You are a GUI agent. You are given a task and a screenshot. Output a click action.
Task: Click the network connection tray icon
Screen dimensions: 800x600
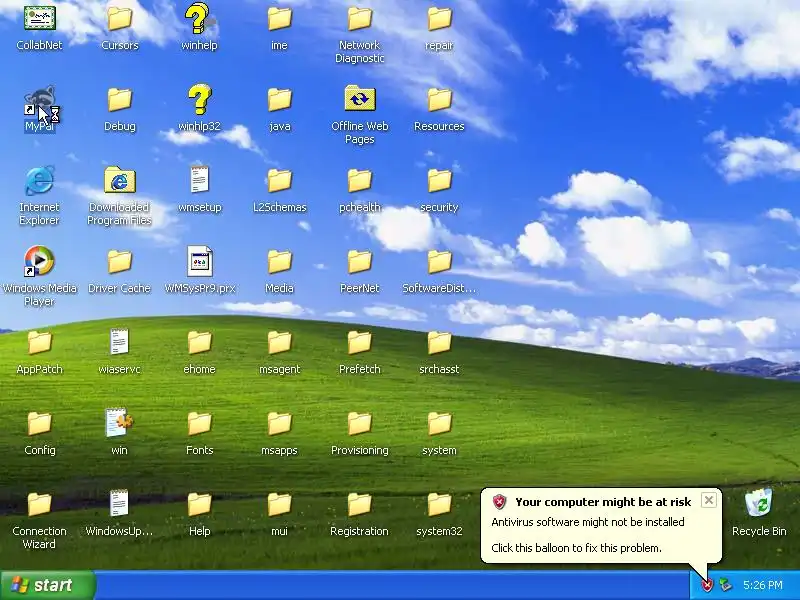click(725, 585)
